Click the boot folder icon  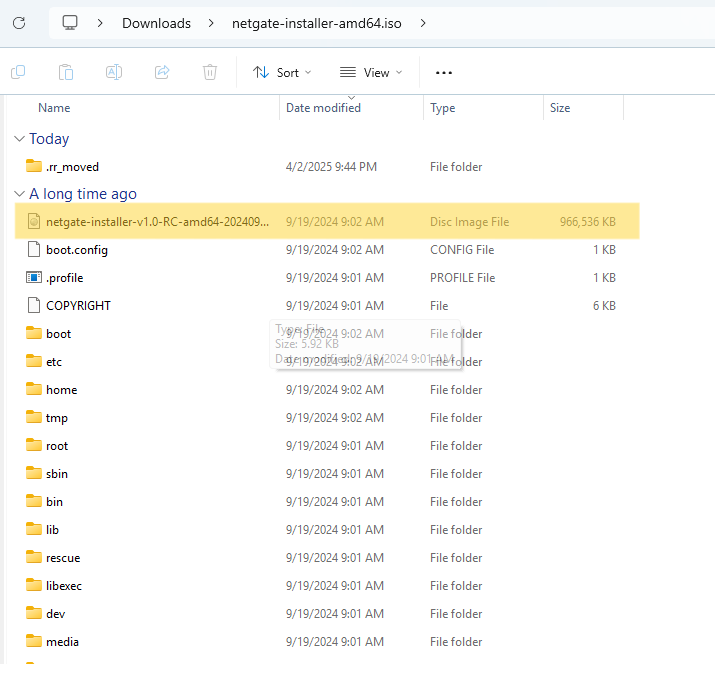coord(34,333)
